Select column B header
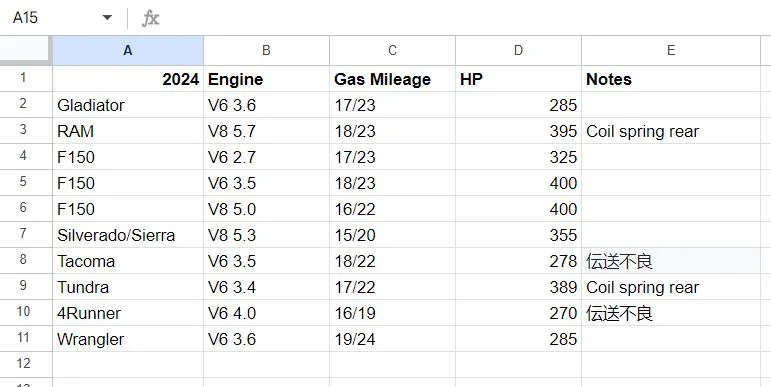This screenshot has width=771, height=387. [x=266, y=50]
